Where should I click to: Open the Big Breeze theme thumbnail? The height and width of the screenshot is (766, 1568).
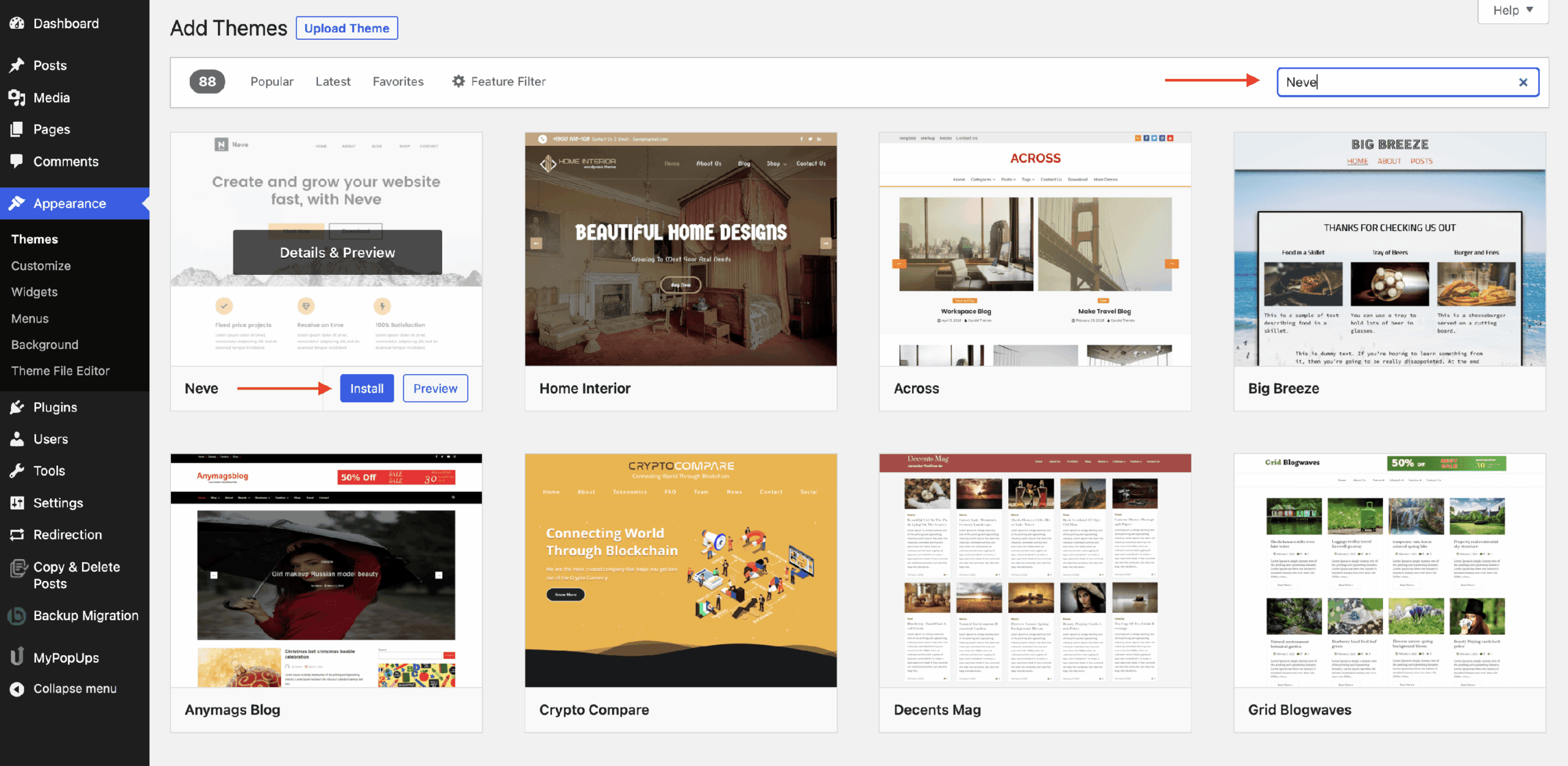1390,249
